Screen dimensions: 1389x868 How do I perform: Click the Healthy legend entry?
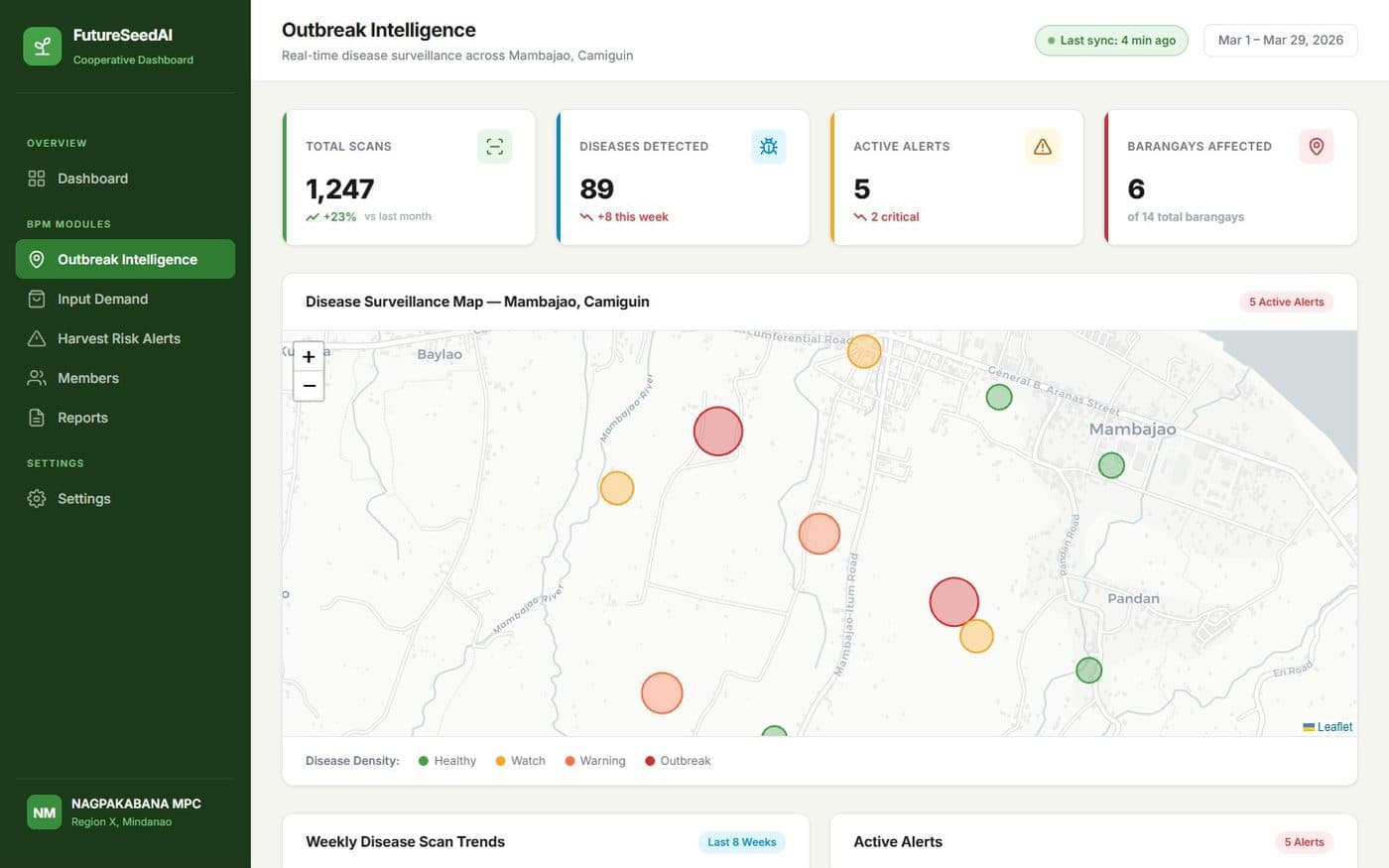pos(446,761)
